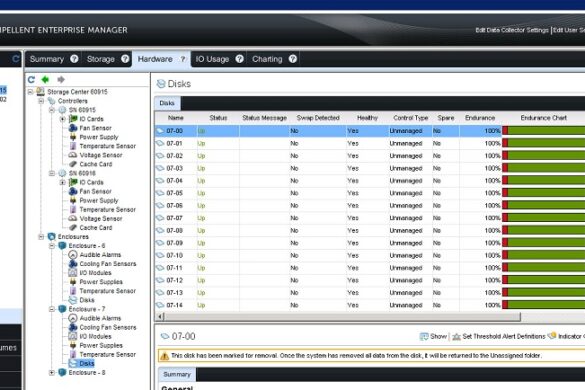
Task: Select disk row 07-08
Action: pos(369,231)
